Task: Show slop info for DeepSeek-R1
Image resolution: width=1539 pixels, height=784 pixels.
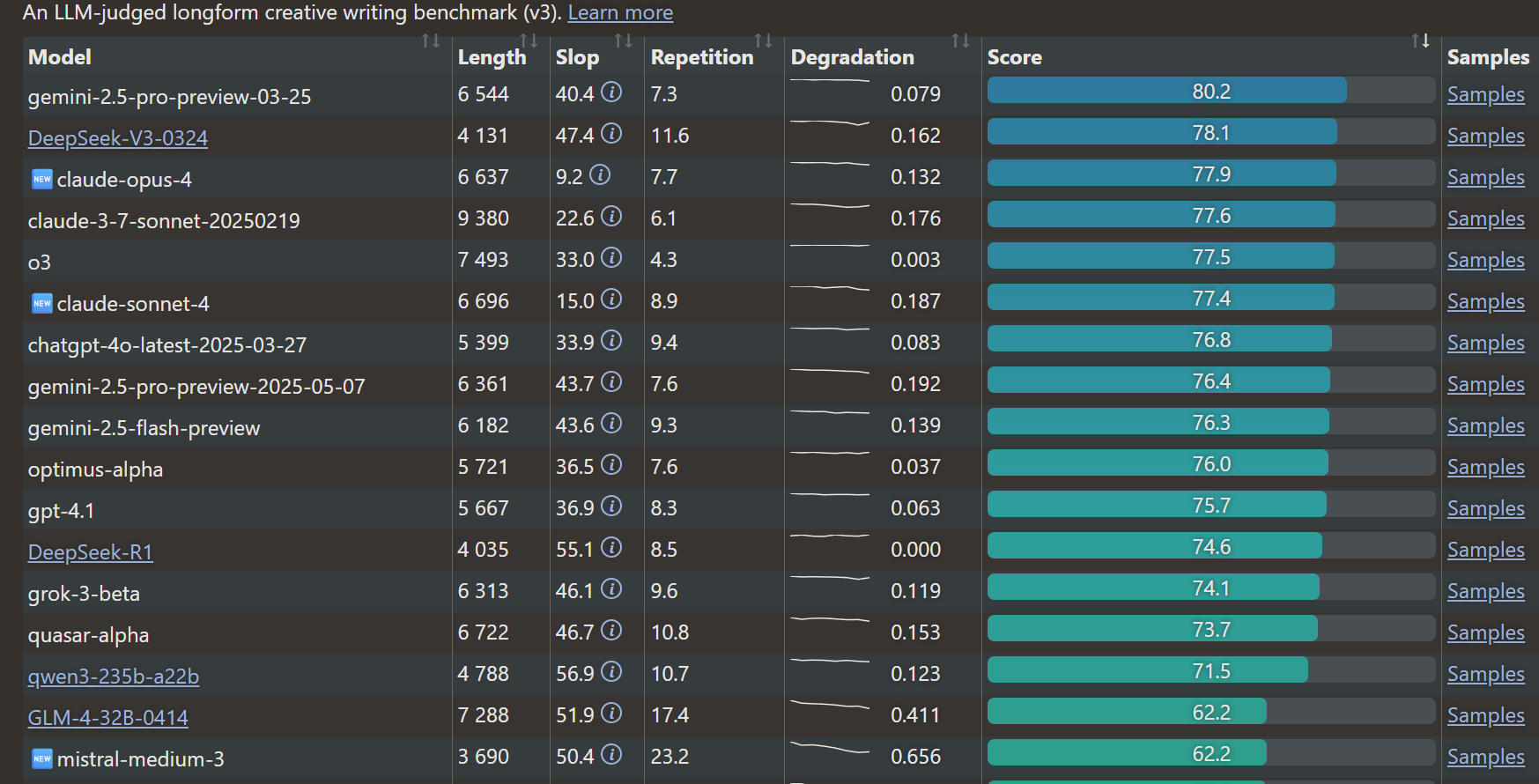Action: coord(611,547)
